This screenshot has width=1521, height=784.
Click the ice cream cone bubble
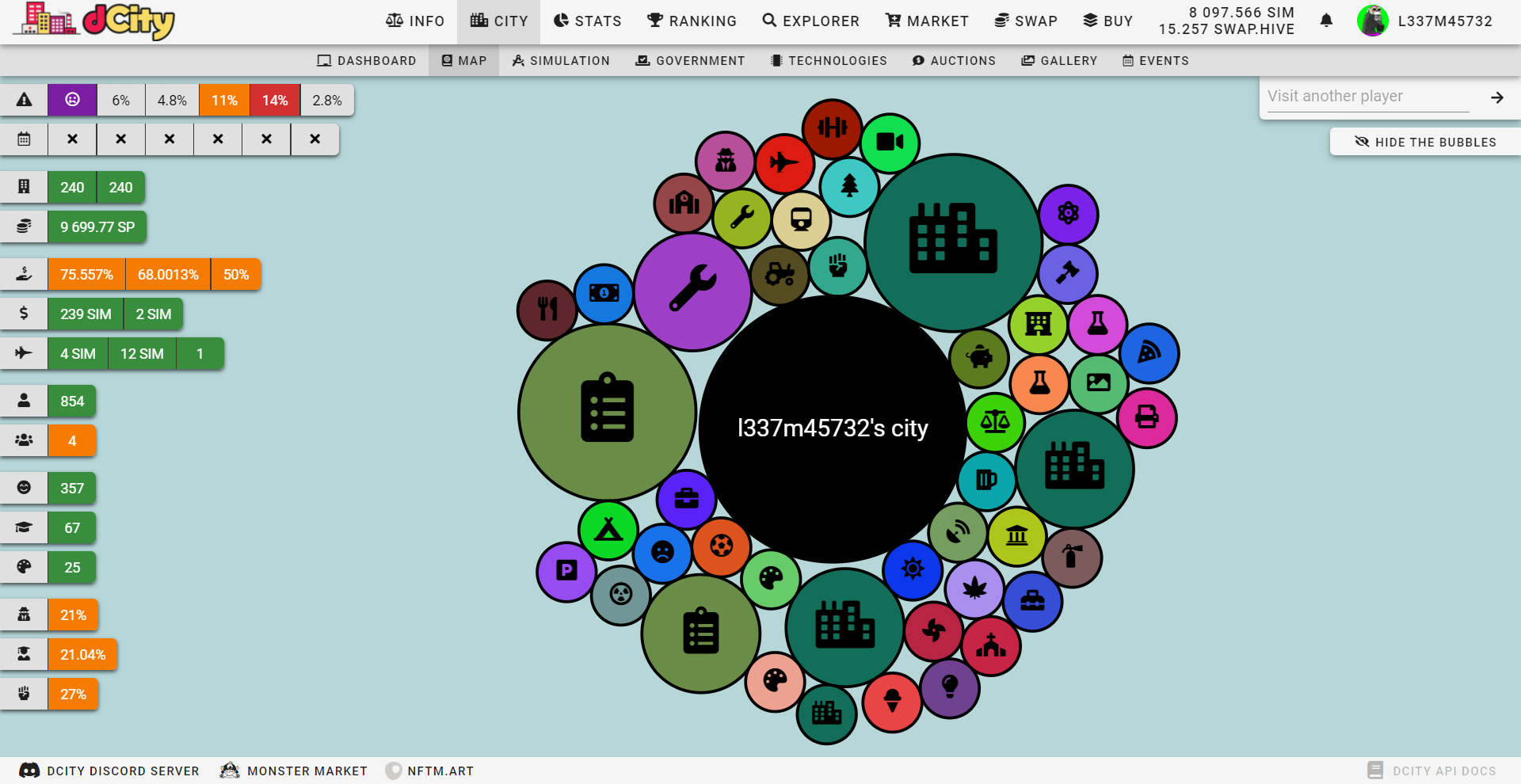892,702
